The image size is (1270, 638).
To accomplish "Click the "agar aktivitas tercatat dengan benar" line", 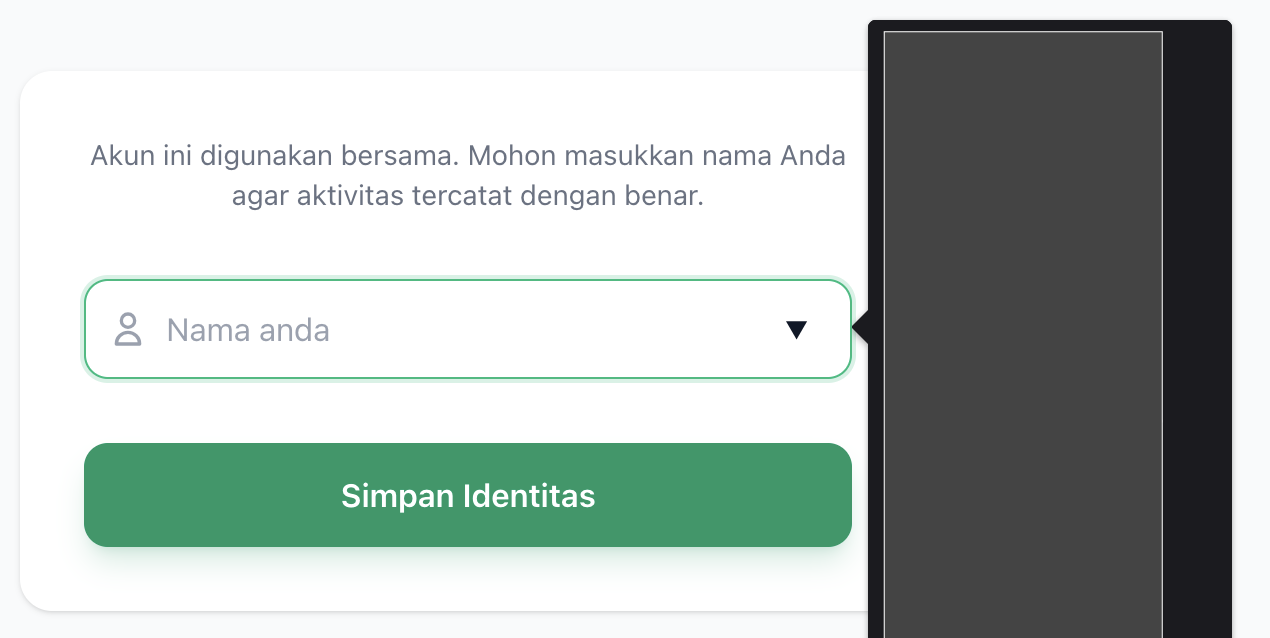I will coord(468,195).
